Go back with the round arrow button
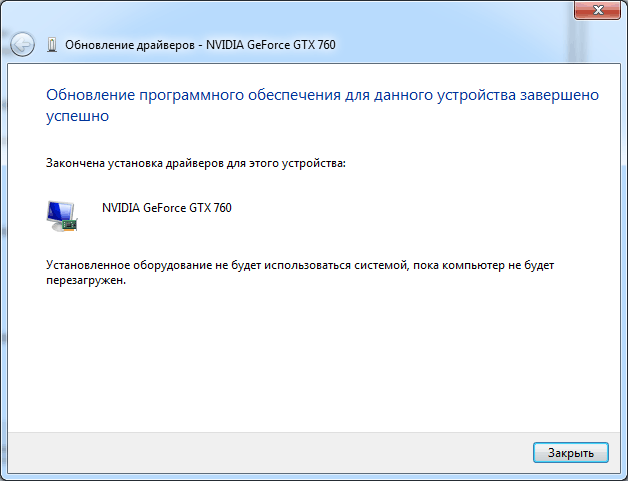This screenshot has width=628, height=481. (22, 44)
